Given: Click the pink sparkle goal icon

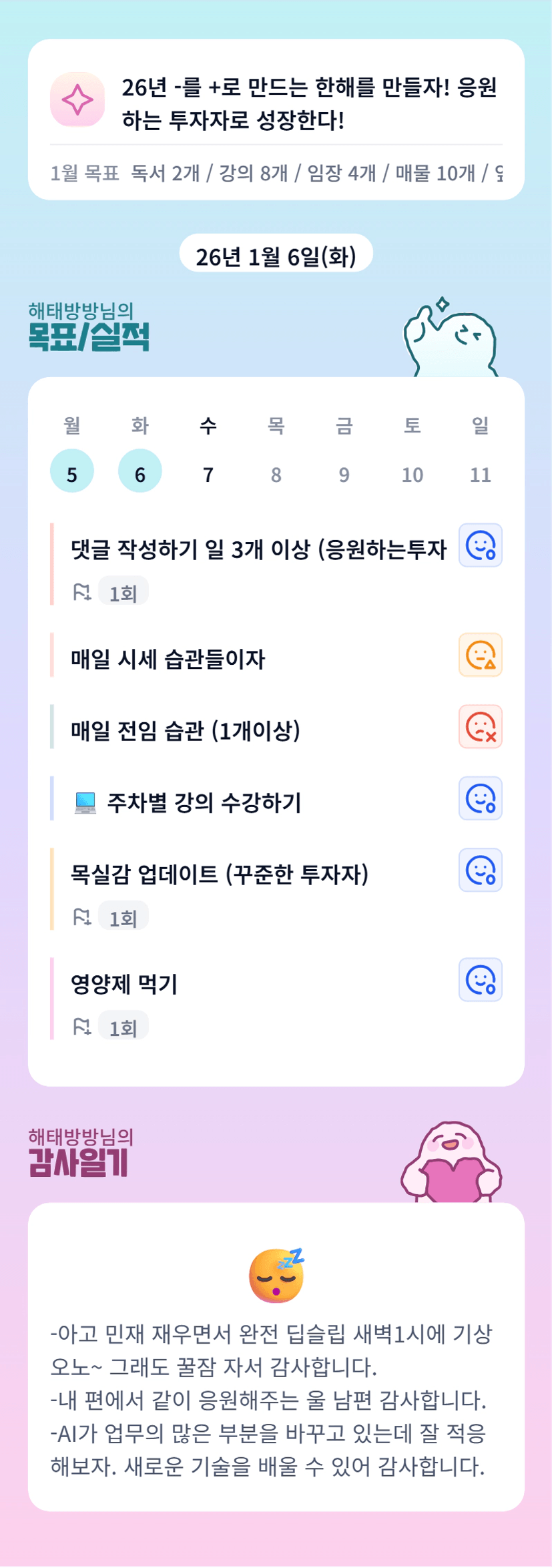Looking at the screenshot, I should click(77, 100).
